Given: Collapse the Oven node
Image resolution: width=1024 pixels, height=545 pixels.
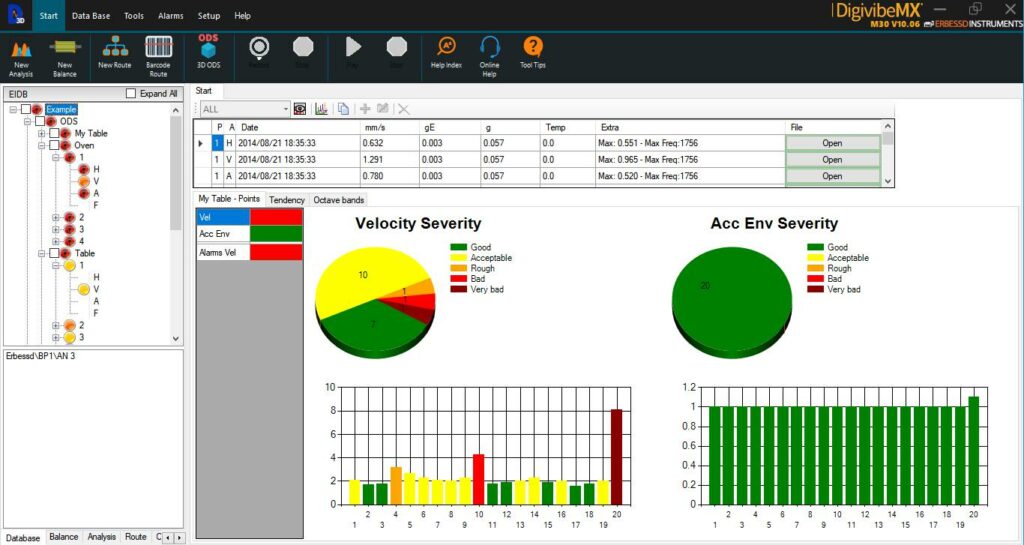Looking at the screenshot, I should [x=42, y=146].
